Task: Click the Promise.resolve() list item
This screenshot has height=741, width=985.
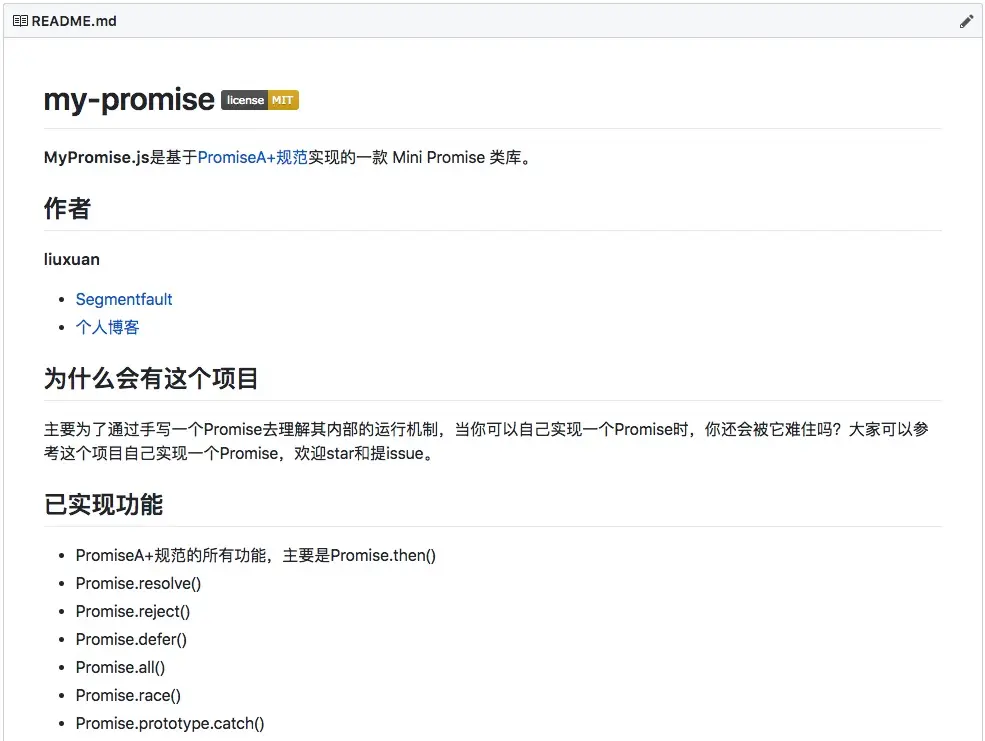Action: 138,583
